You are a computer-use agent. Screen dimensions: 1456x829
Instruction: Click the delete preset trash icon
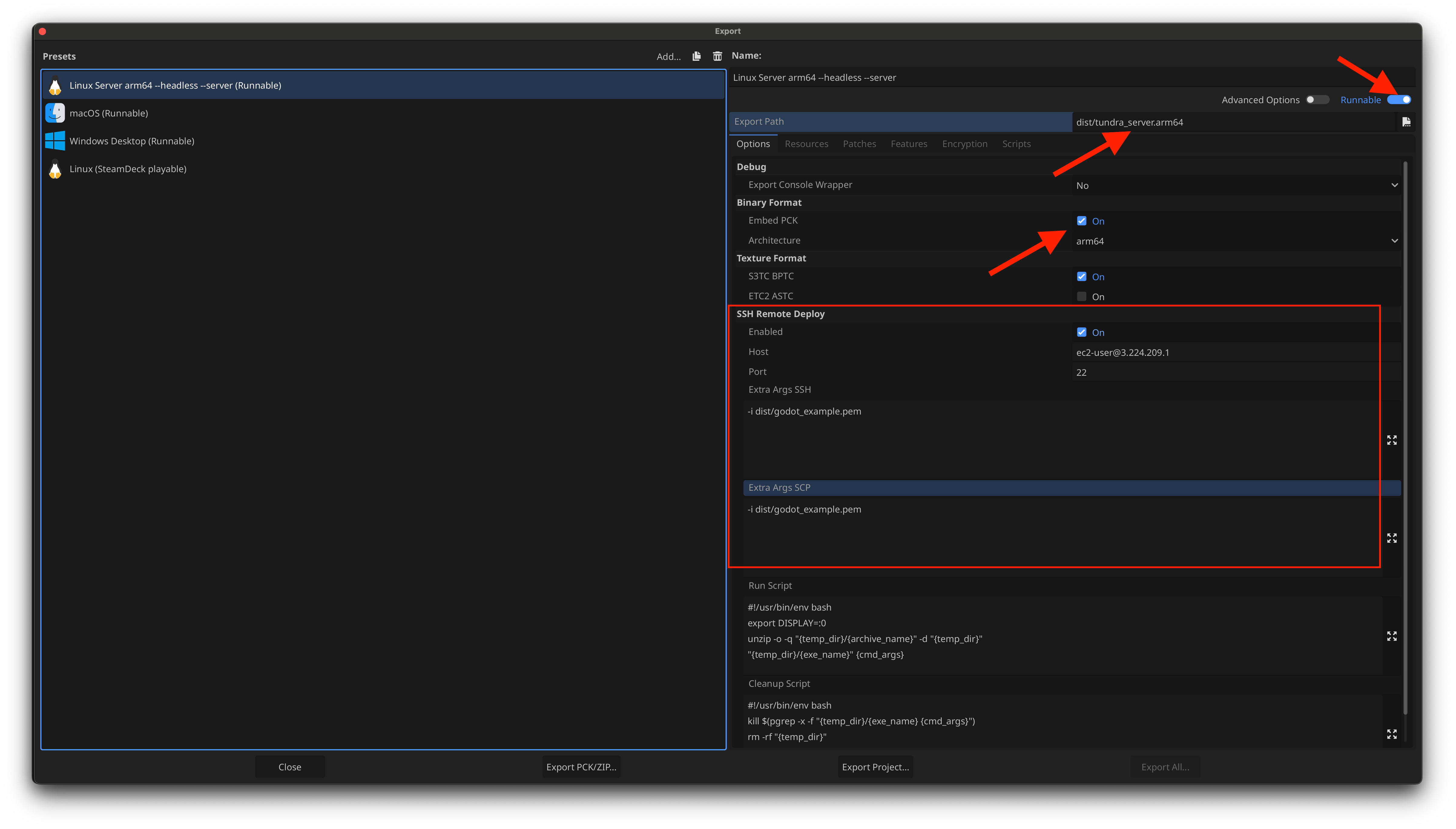click(717, 56)
